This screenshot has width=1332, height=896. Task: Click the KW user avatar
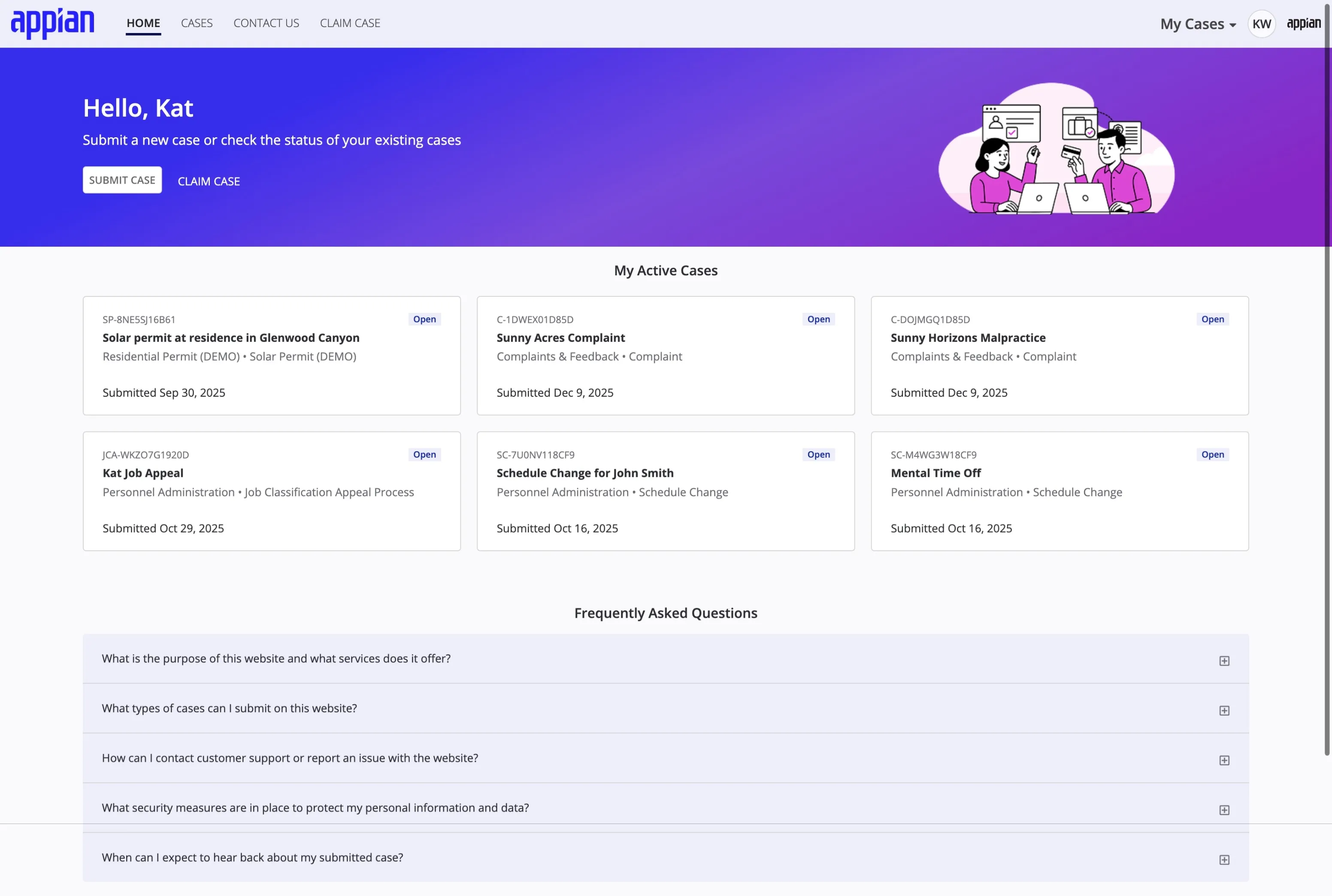click(x=1261, y=24)
